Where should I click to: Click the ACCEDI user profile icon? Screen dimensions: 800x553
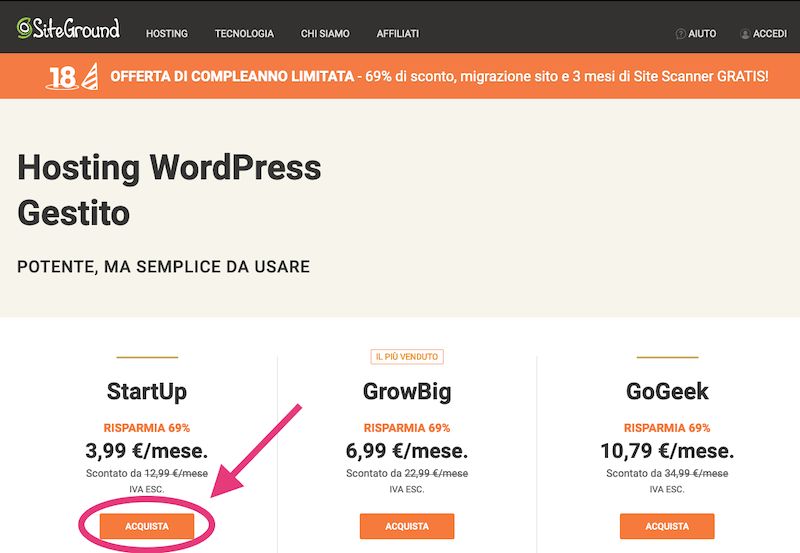[x=745, y=34]
